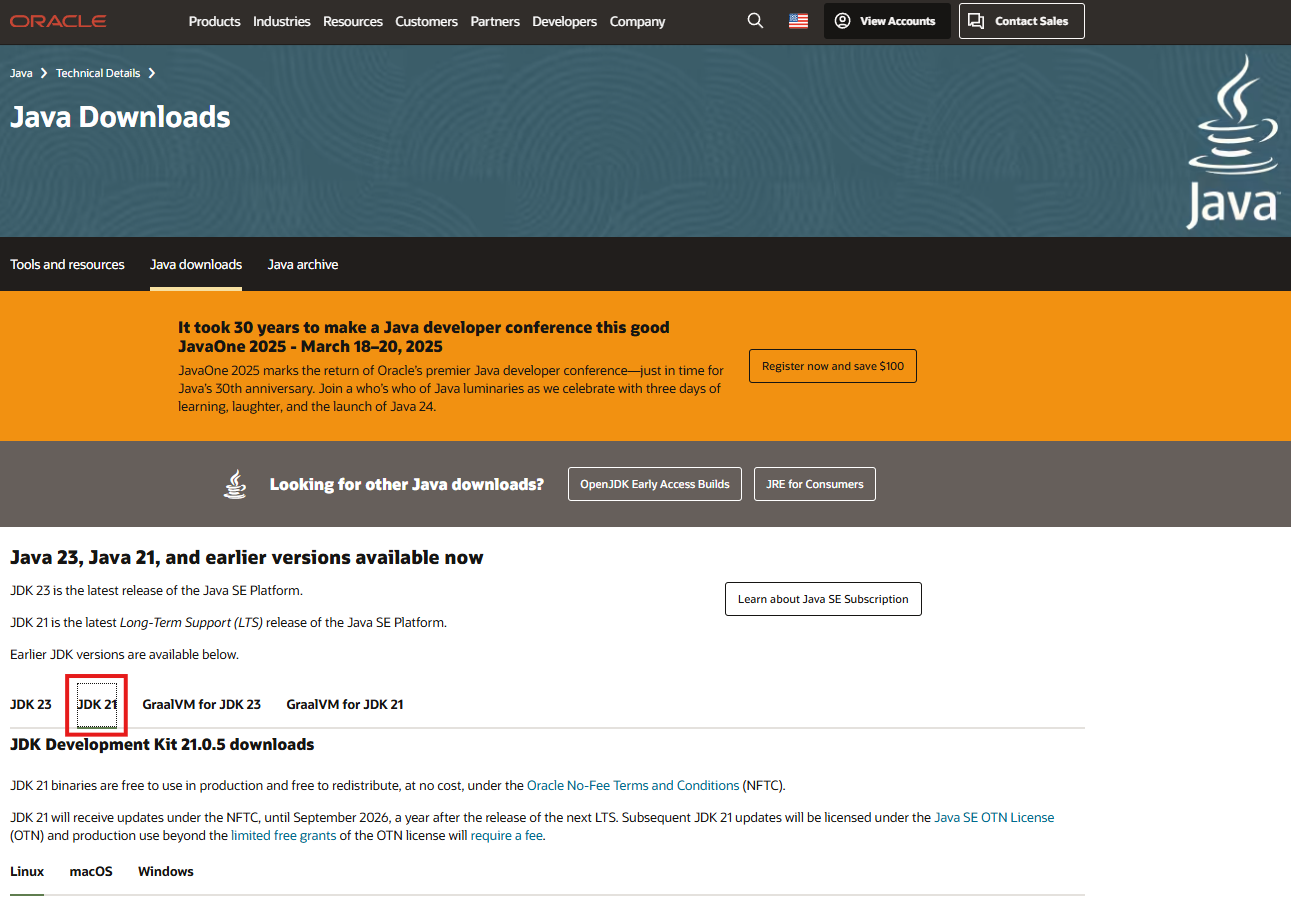Click the View Accounts button
The width and height of the screenshot is (1291, 905).
(x=886, y=21)
